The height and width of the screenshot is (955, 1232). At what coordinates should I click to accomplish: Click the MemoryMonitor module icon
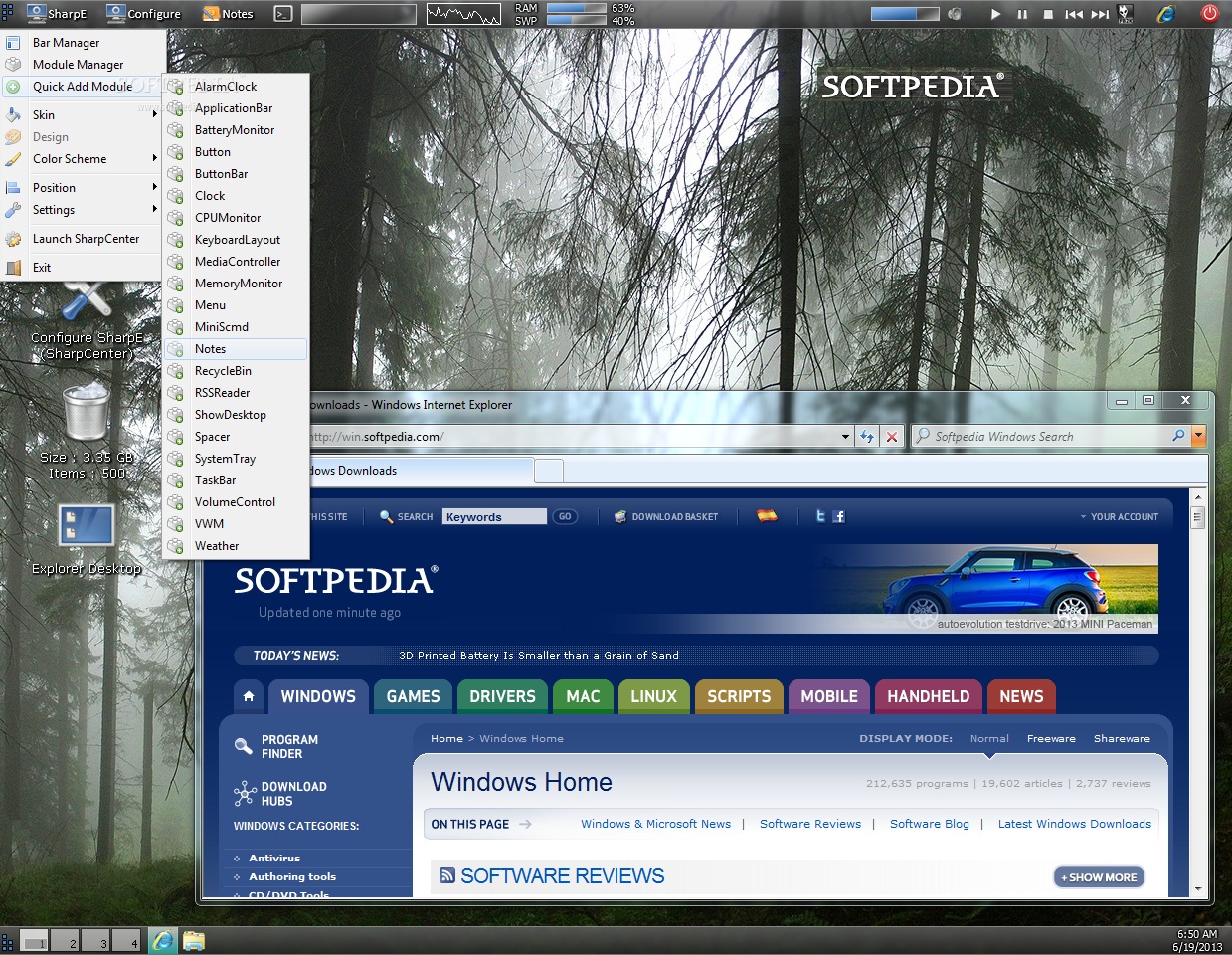(176, 284)
